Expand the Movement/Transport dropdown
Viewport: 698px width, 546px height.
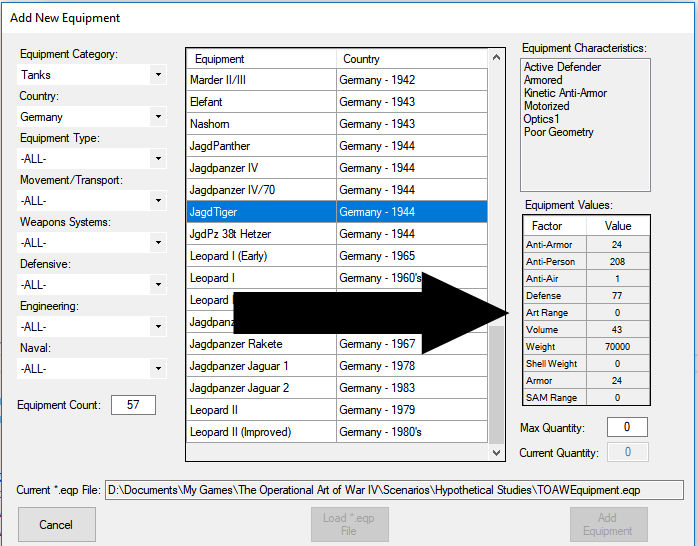pos(92,201)
